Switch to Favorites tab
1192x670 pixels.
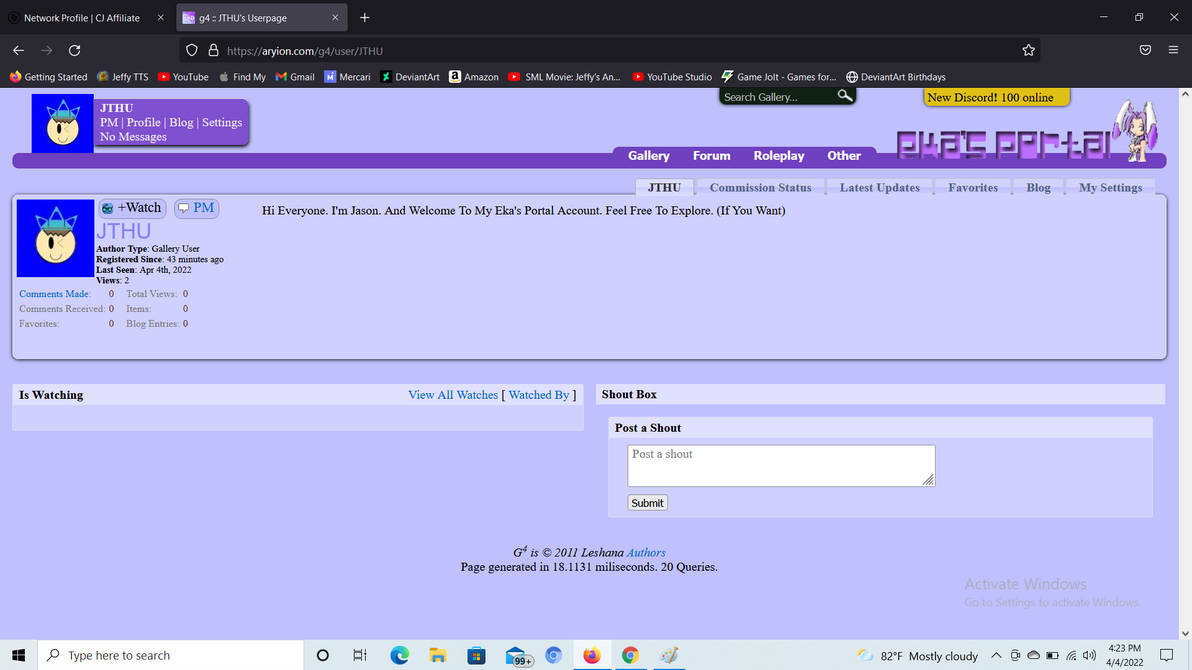(973, 187)
